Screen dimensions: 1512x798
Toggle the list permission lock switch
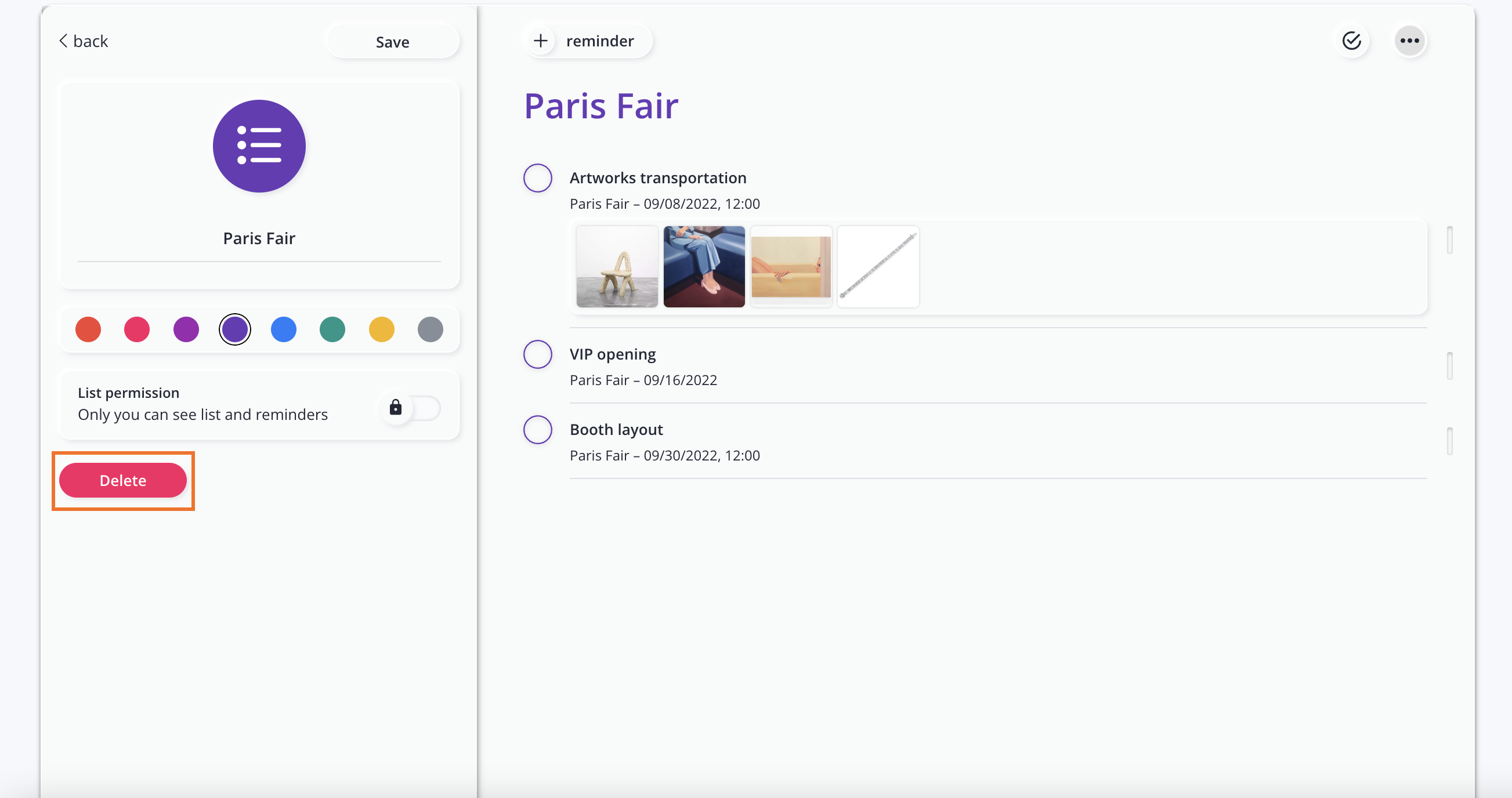(410, 407)
